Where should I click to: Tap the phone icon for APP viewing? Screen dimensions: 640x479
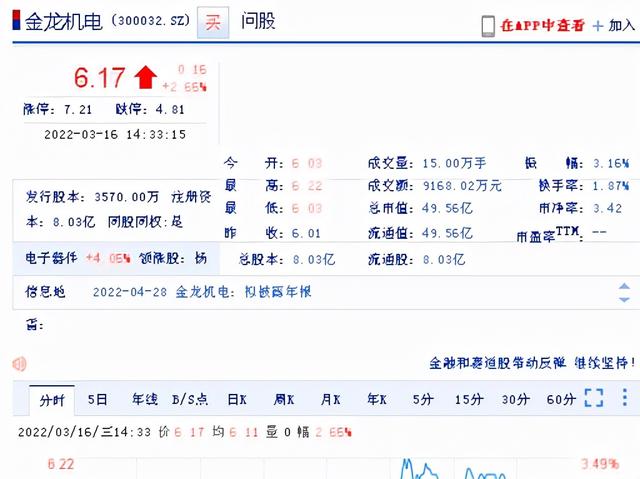click(x=488, y=27)
